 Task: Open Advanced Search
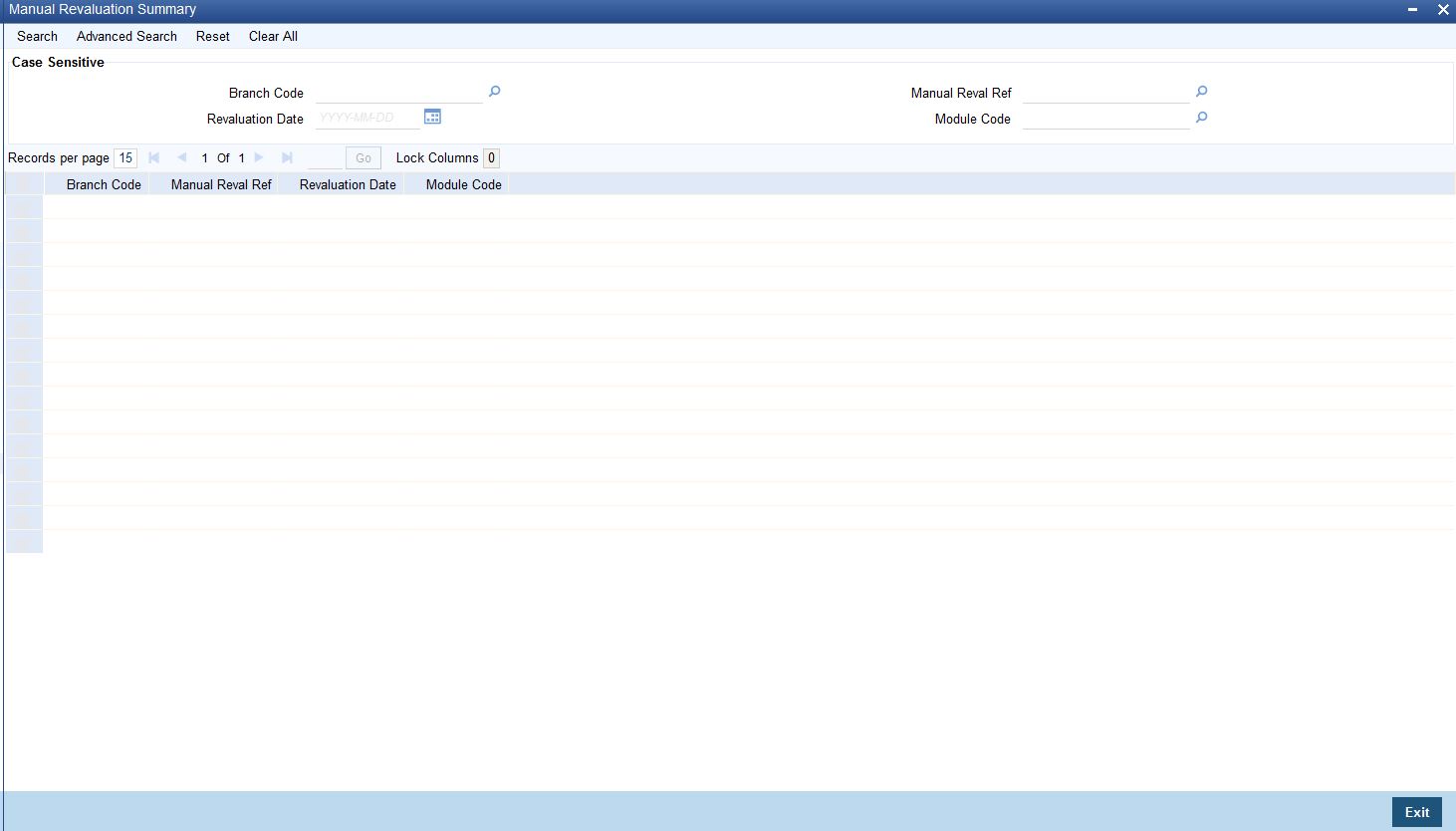click(126, 36)
